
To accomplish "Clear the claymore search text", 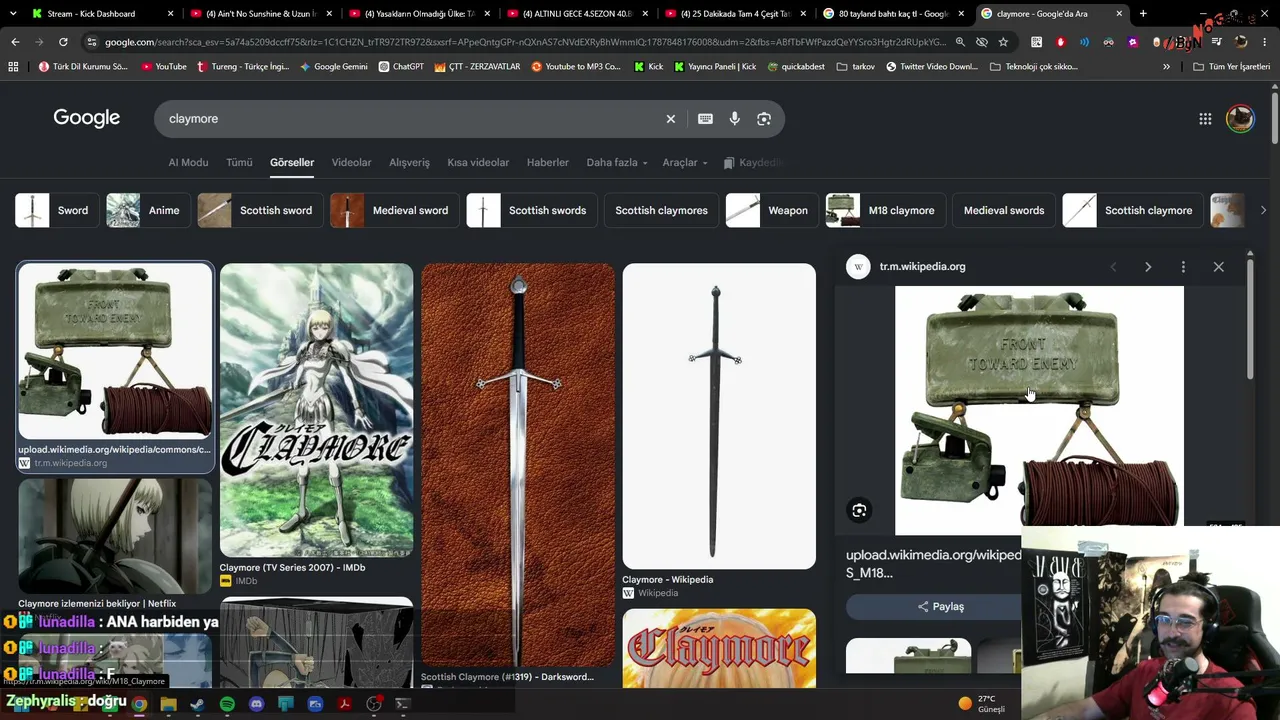I will [x=671, y=119].
